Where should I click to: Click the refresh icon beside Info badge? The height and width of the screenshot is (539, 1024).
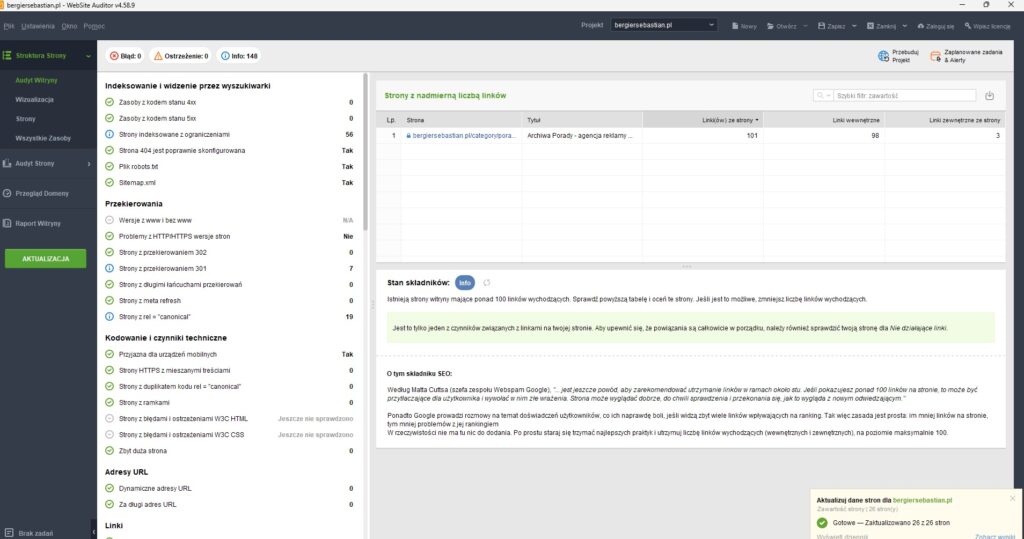point(487,283)
